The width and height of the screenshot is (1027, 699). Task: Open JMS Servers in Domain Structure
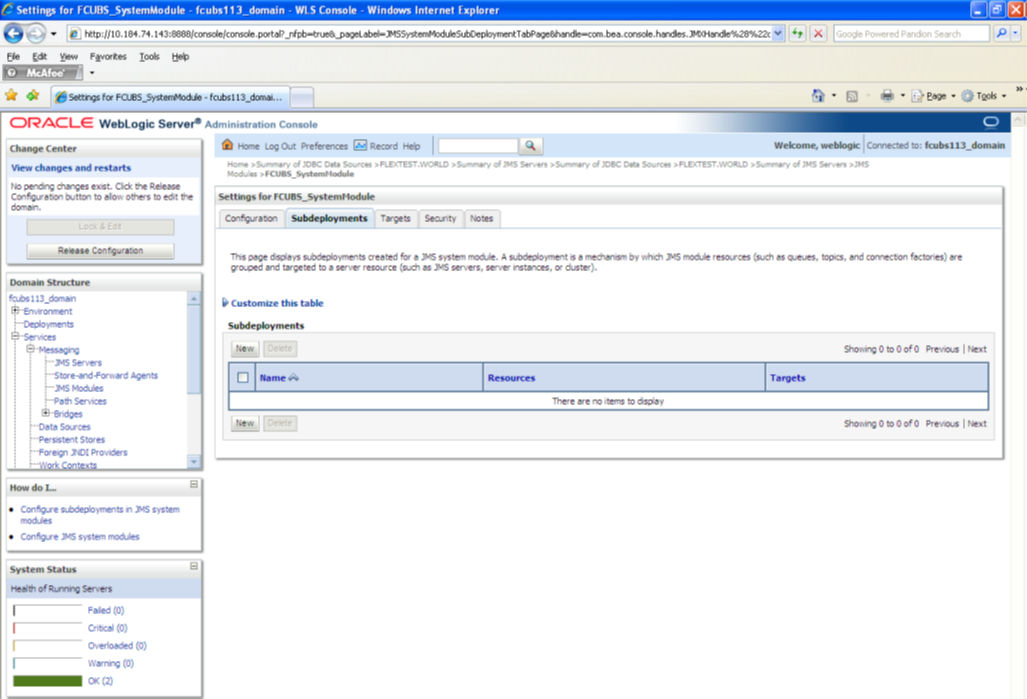[78, 362]
